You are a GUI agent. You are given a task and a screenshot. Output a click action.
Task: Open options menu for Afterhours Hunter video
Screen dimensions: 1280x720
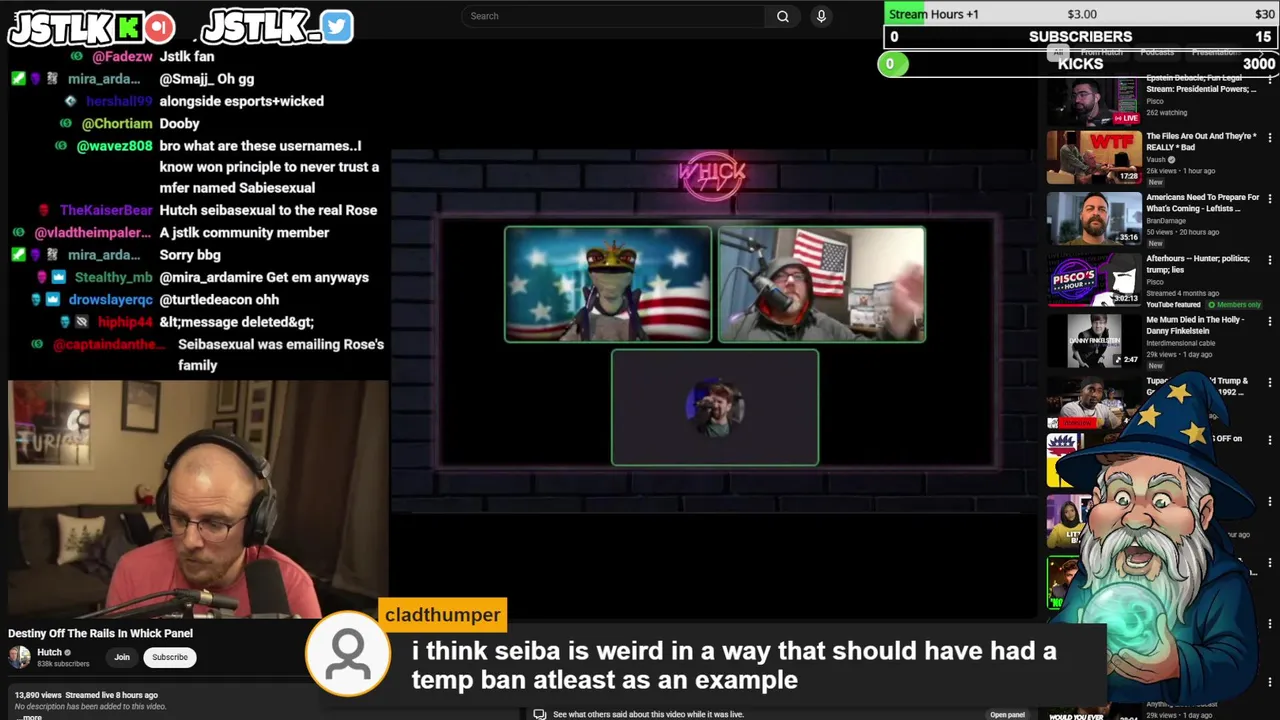click(1271, 260)
